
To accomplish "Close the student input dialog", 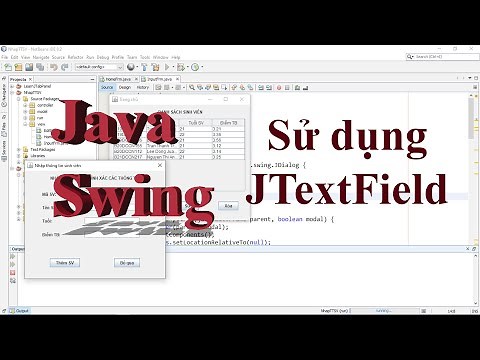I will click(160, 165).
